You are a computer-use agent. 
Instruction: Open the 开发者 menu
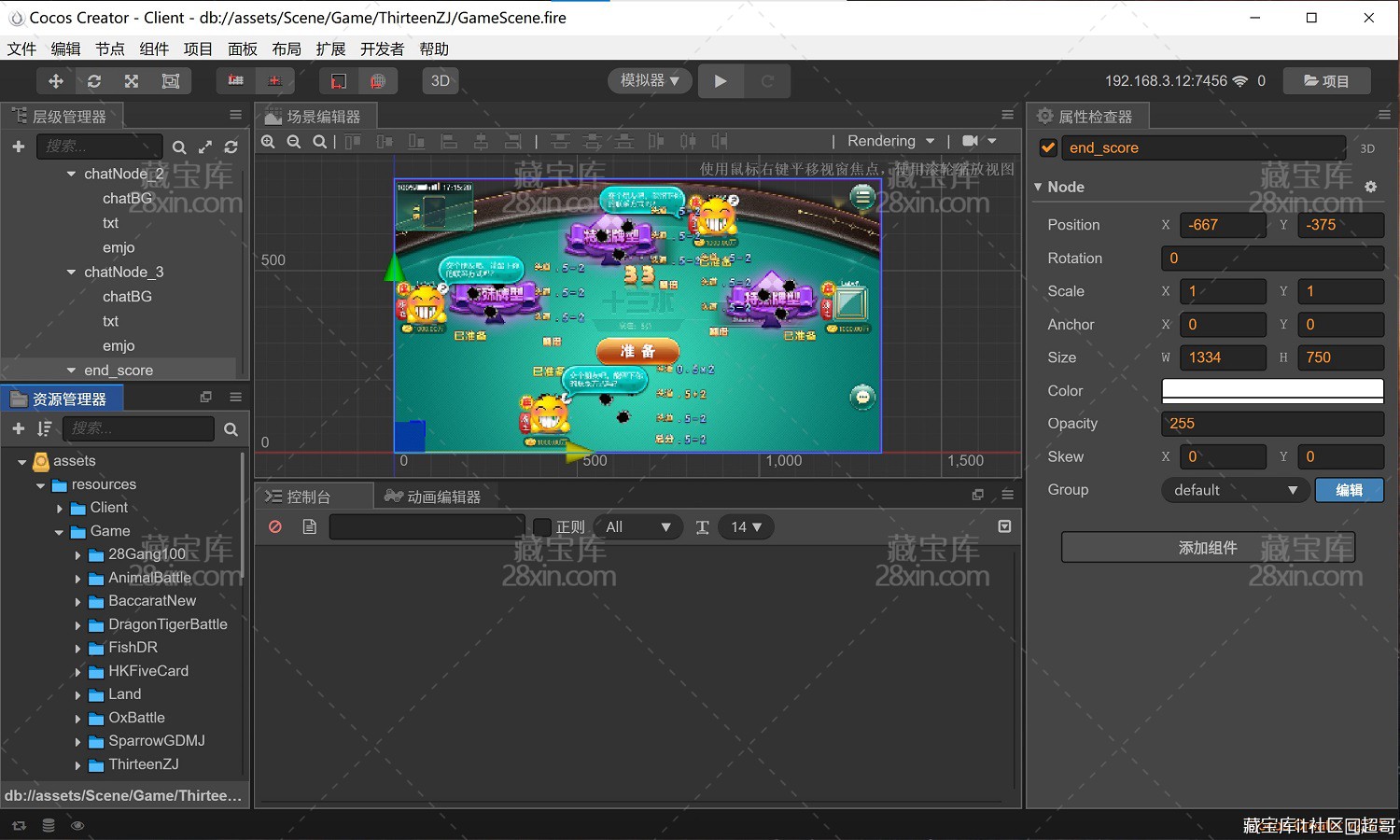click(x=382, y=49)
